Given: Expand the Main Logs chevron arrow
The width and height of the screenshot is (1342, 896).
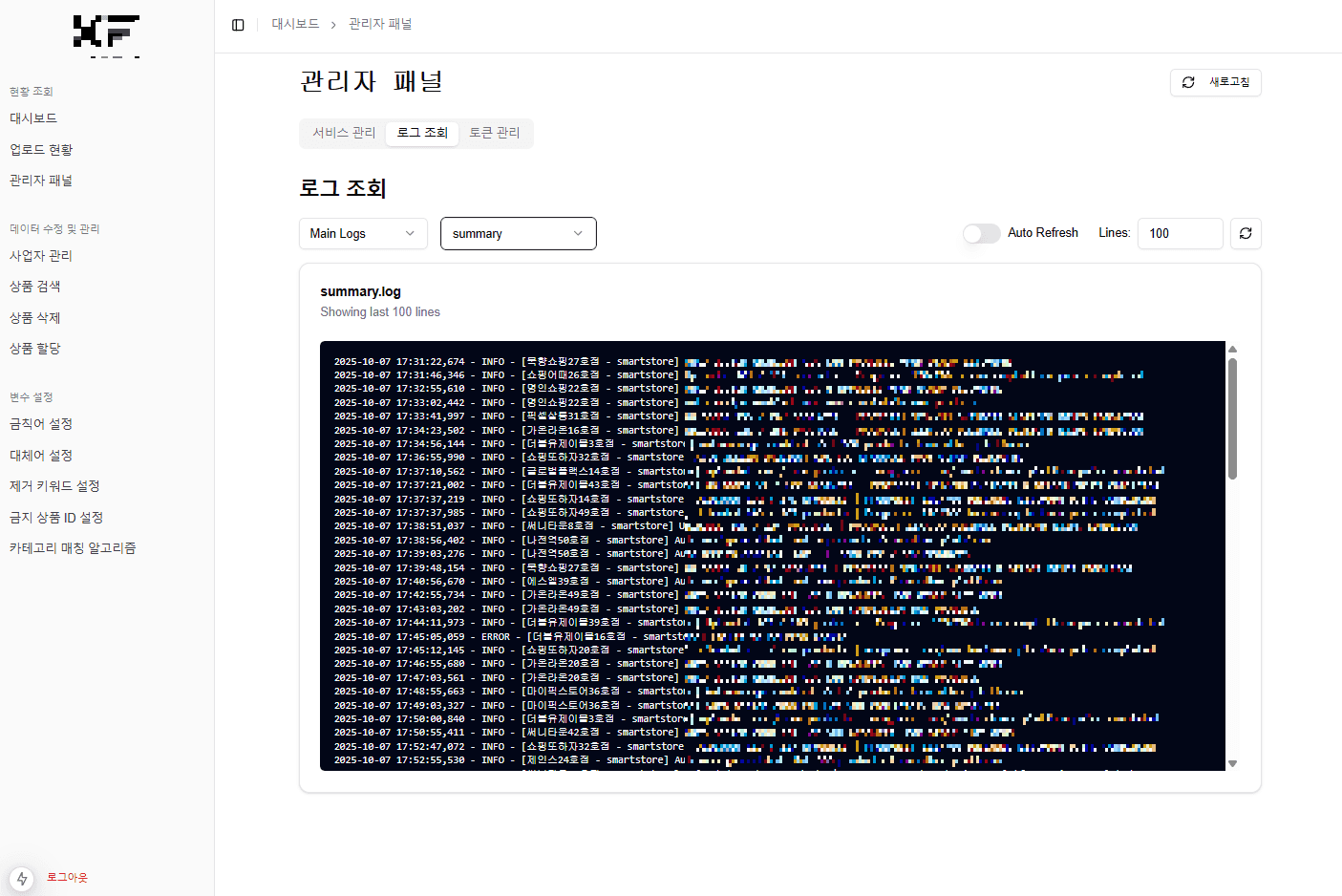Looking at the screenshot, I should [411, 233].
